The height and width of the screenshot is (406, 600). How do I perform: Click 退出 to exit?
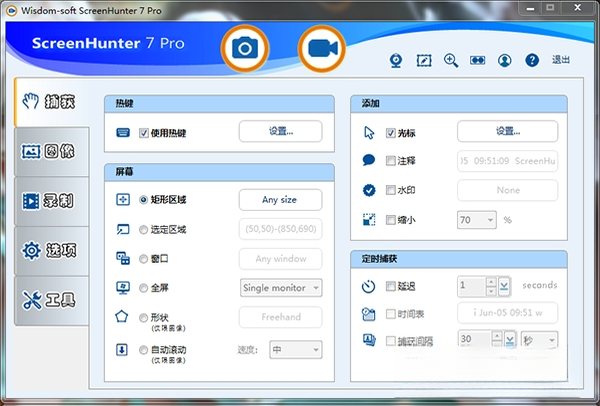point(561,60)
